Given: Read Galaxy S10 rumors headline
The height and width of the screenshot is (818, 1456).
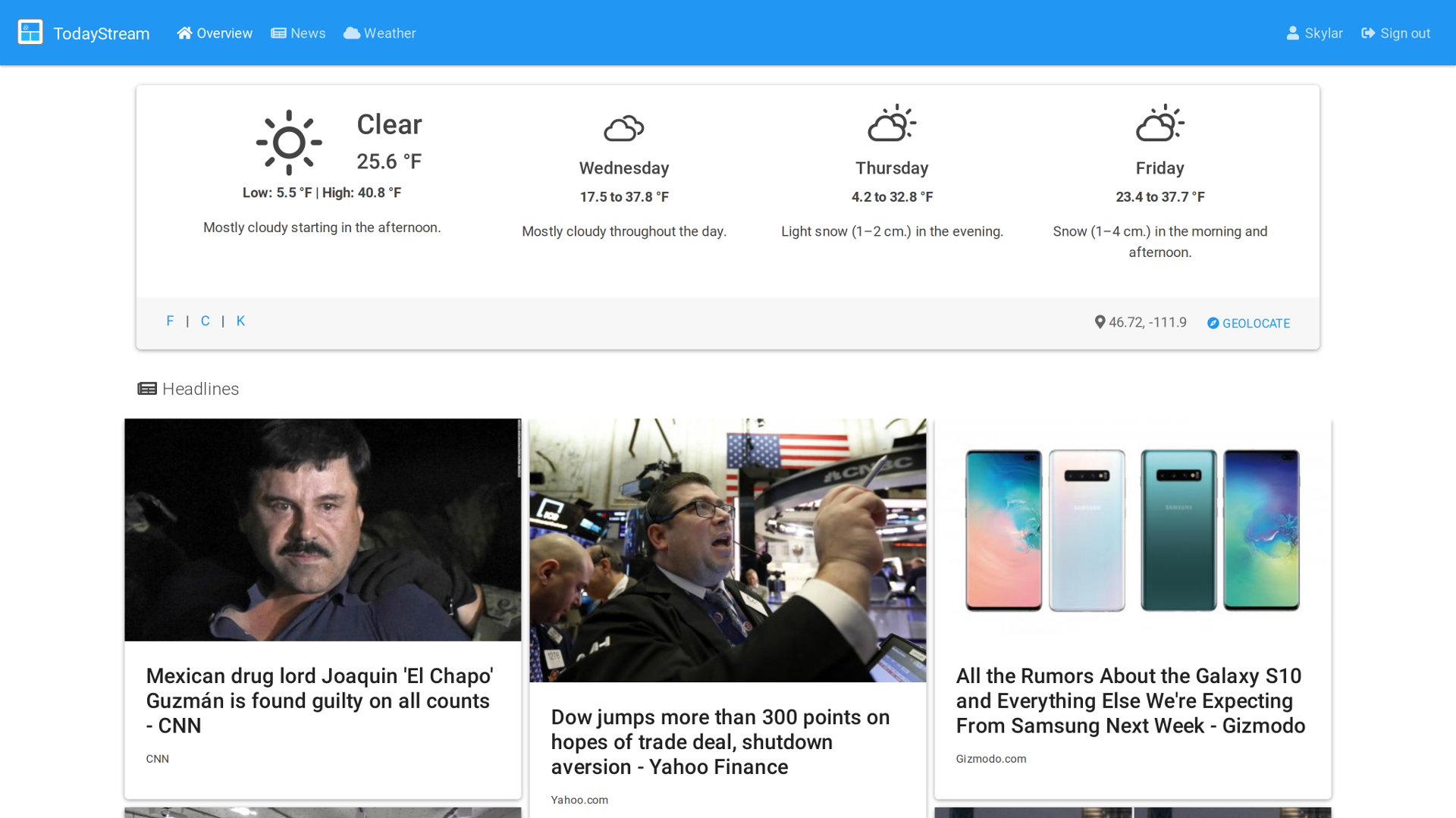Looking at the screenshot, I should 1131,700.
